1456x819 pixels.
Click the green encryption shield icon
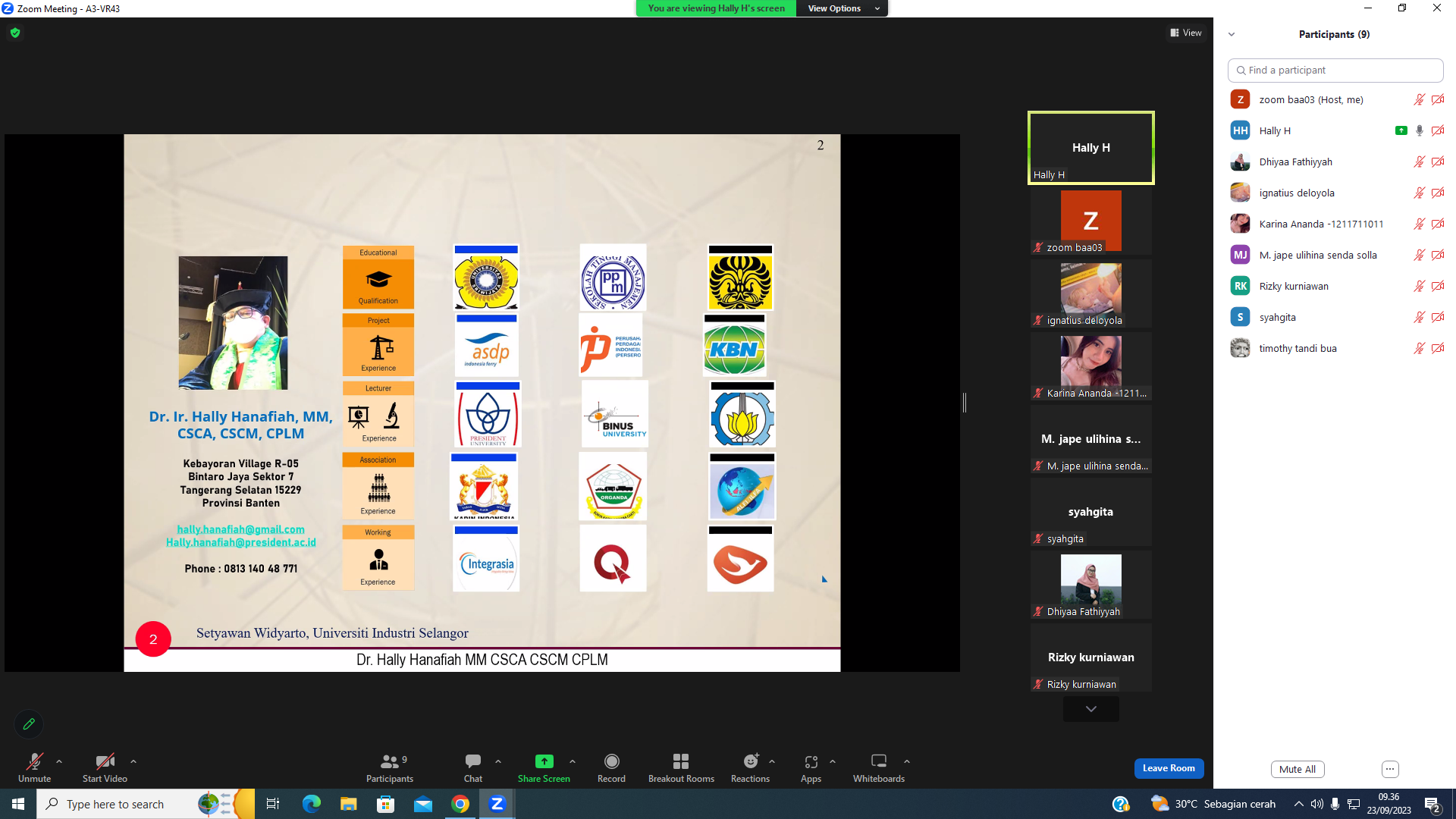(x=15, y=33)
